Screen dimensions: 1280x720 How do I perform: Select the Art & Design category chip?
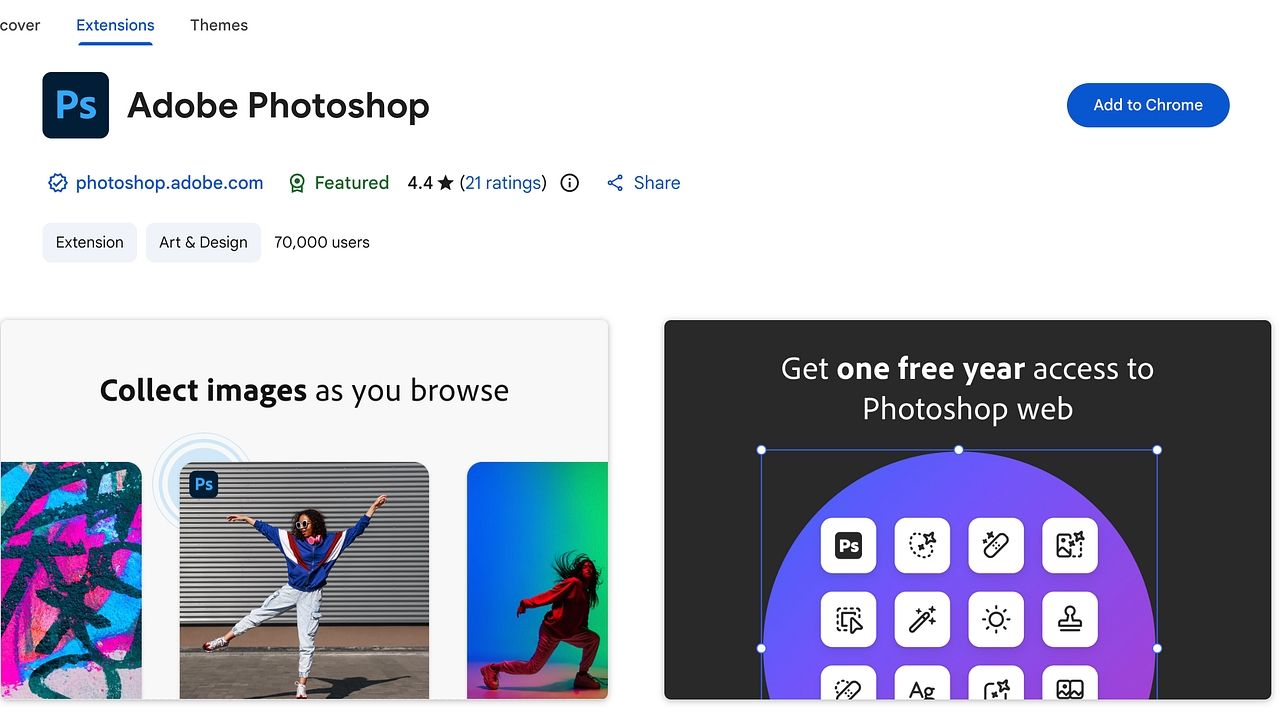203,242
